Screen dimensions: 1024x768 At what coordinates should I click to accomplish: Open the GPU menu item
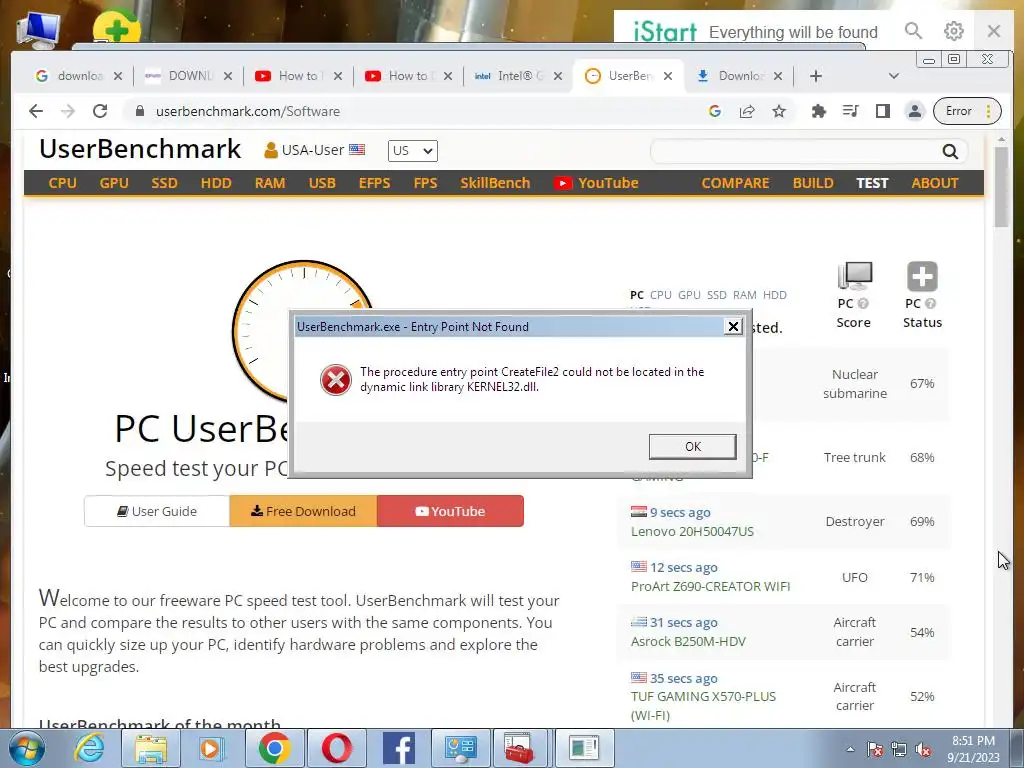[114, 183]
